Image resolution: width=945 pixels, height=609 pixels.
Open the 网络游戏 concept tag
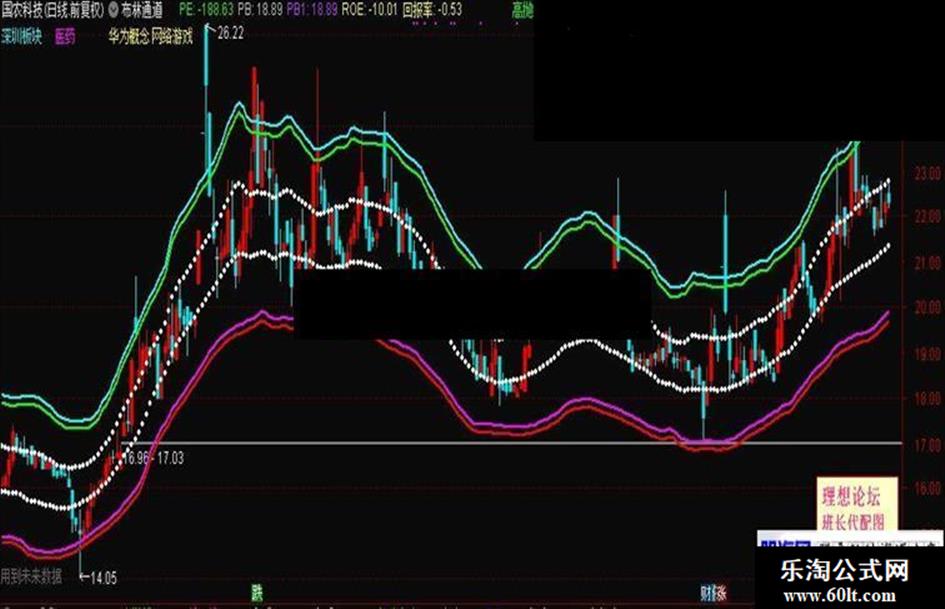click(172, 37)
